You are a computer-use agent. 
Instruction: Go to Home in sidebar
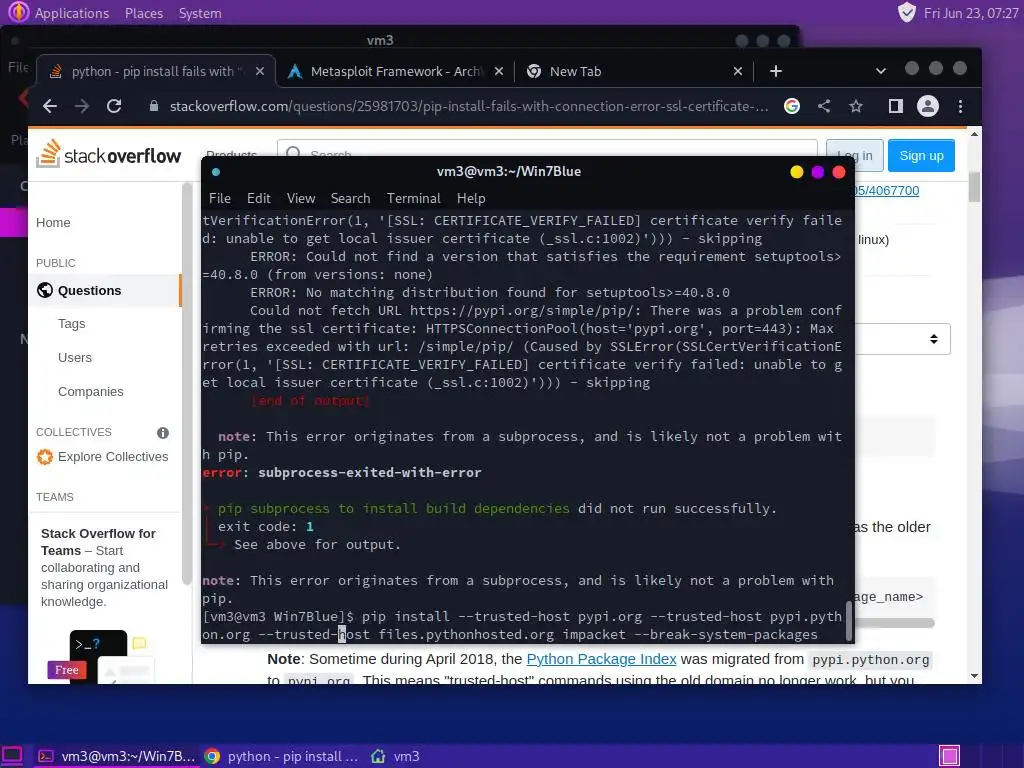click(53, 223)
